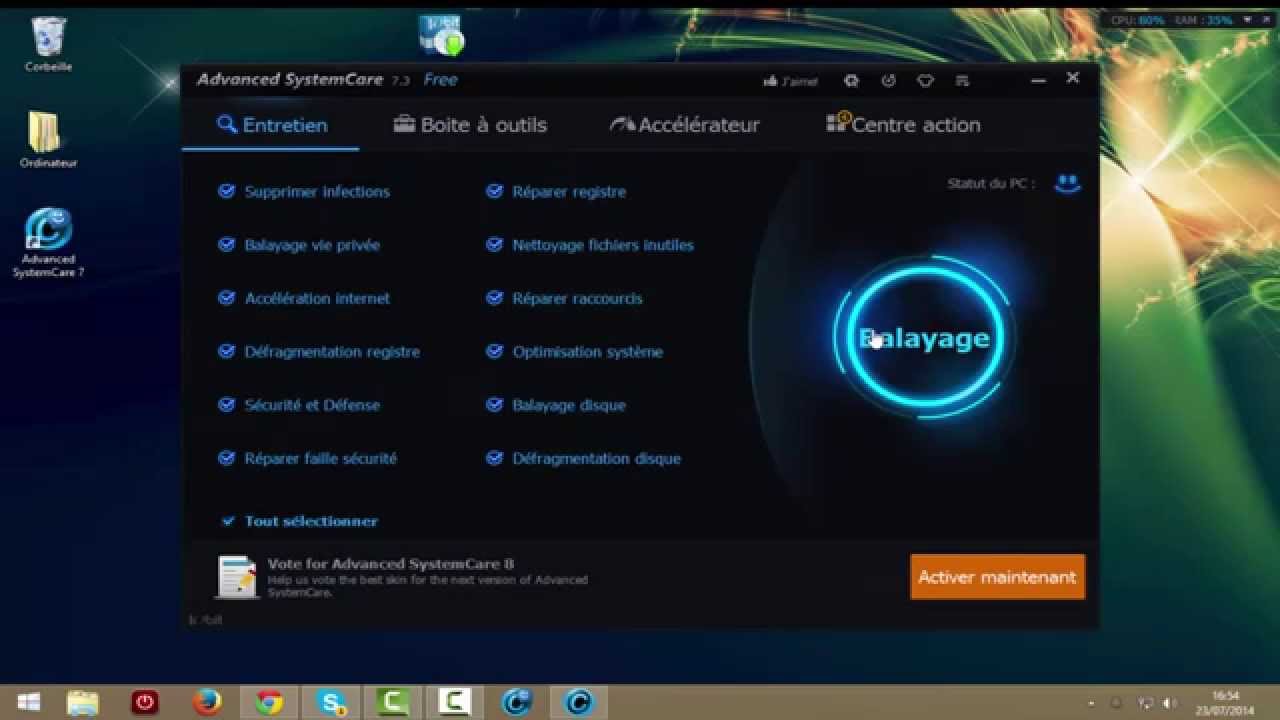Go to Centre action tab
This screenshot has width=1280, height=720.
903,124
